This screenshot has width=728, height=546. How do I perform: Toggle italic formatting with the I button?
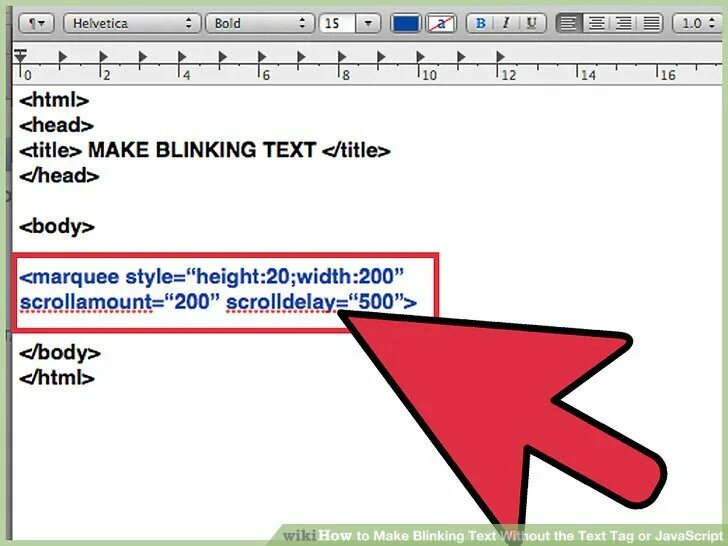click(x=506, y=23)
